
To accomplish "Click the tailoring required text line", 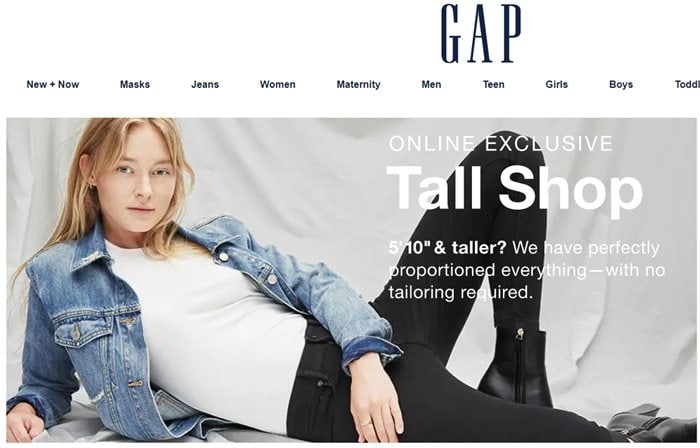I will click(461, 293).
